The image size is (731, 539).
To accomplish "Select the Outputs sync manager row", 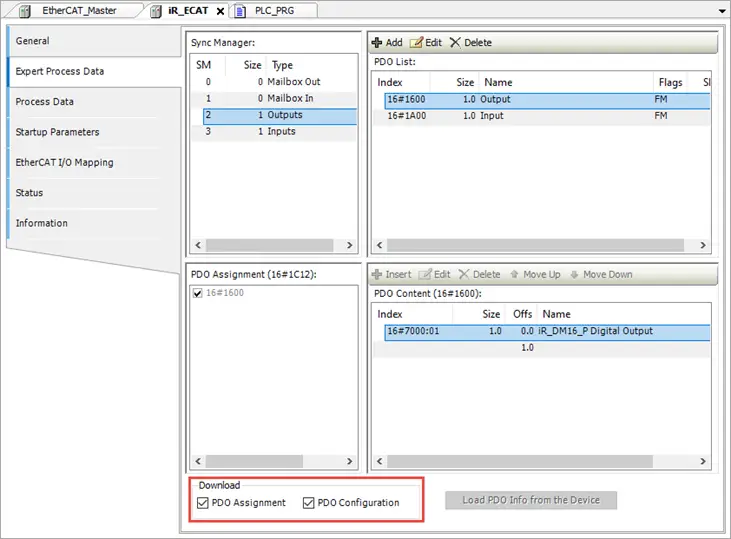I will point(280,115).
